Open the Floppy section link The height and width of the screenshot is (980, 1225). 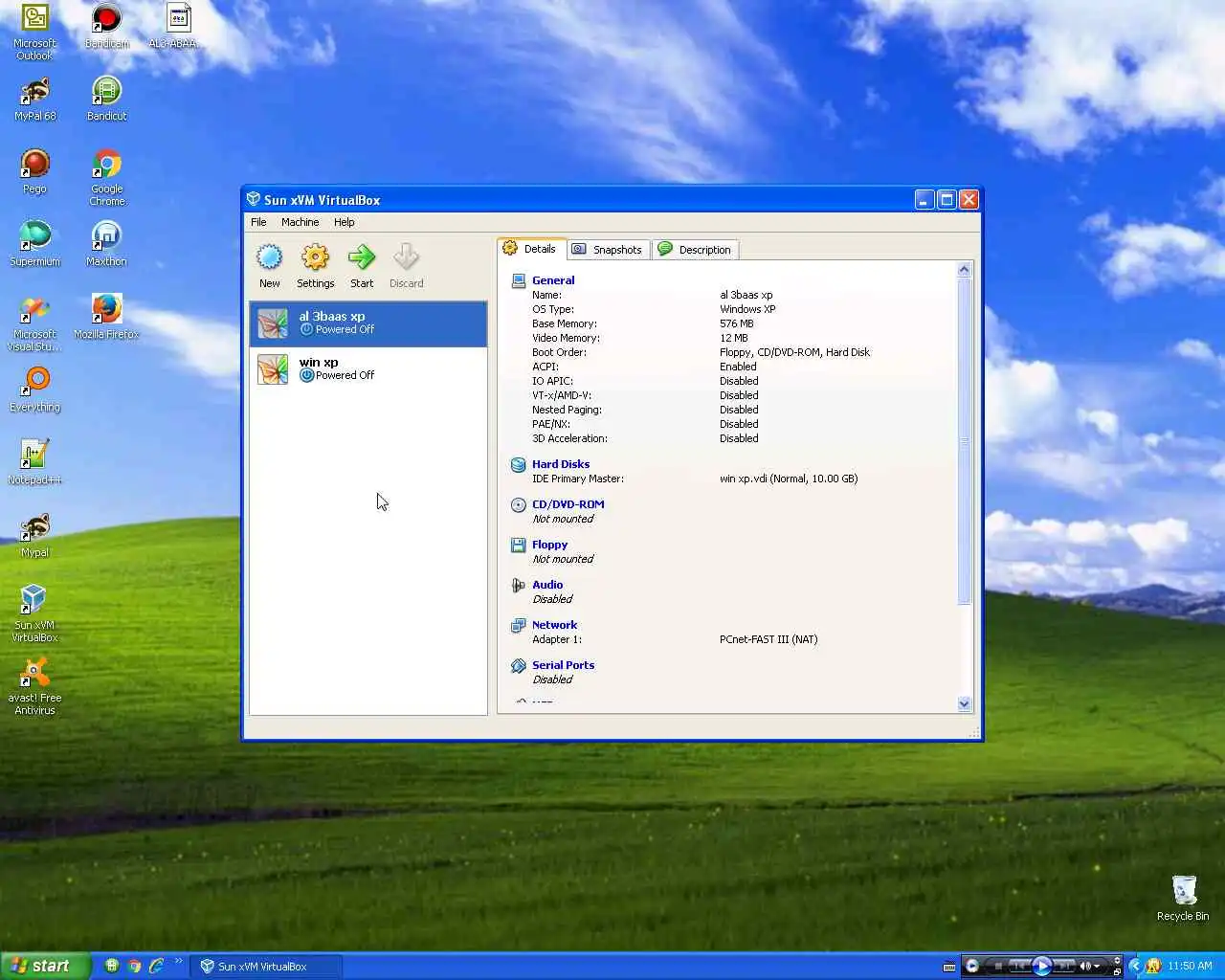tap(550, 545)
